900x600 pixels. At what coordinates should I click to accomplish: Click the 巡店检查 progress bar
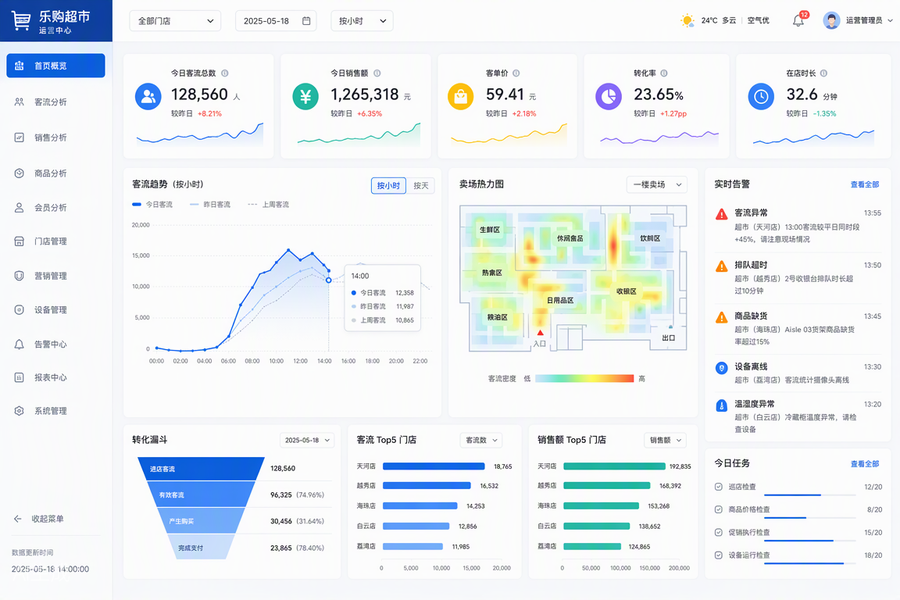click(810, 495)
